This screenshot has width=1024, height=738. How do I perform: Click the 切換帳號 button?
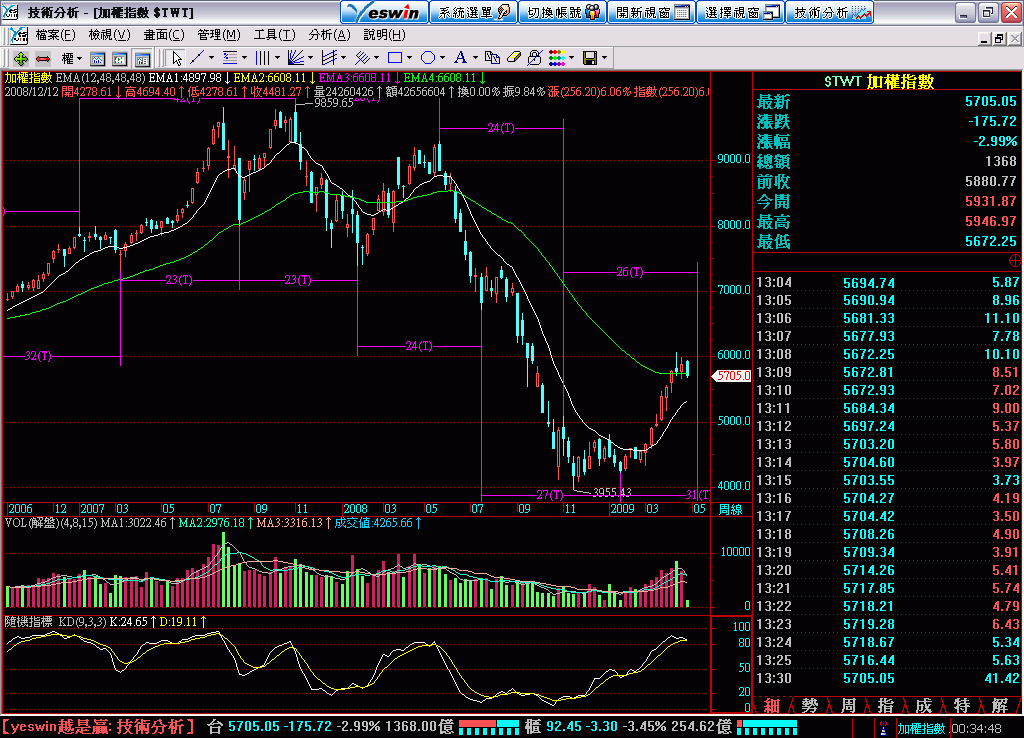(563, 12)
